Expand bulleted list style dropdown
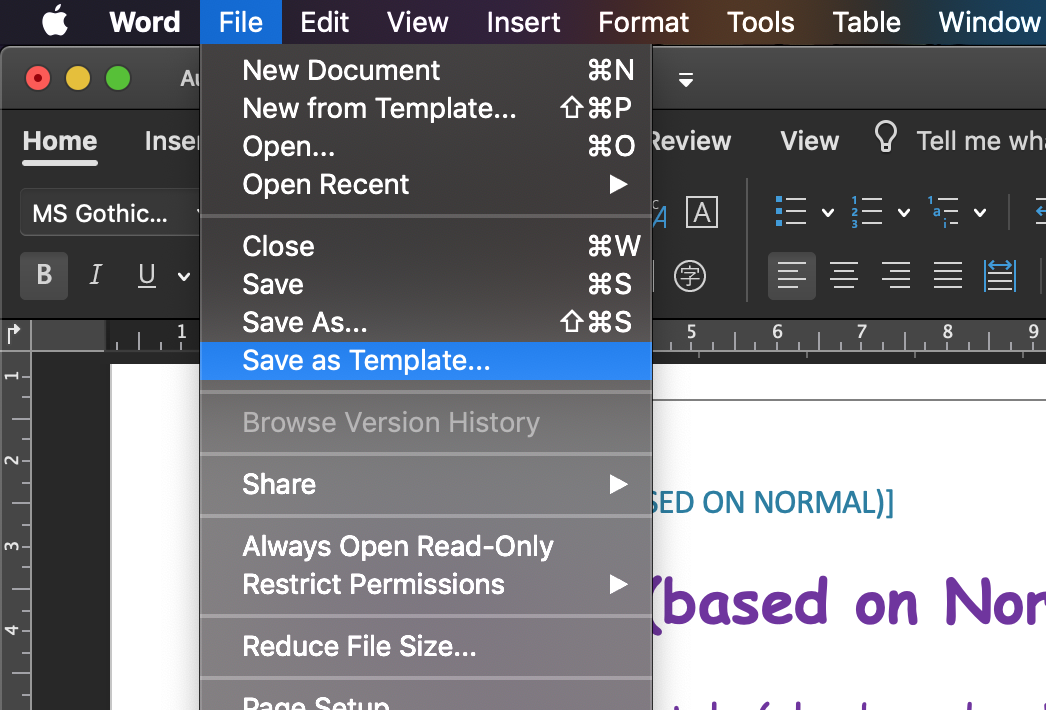 [828, 213]
